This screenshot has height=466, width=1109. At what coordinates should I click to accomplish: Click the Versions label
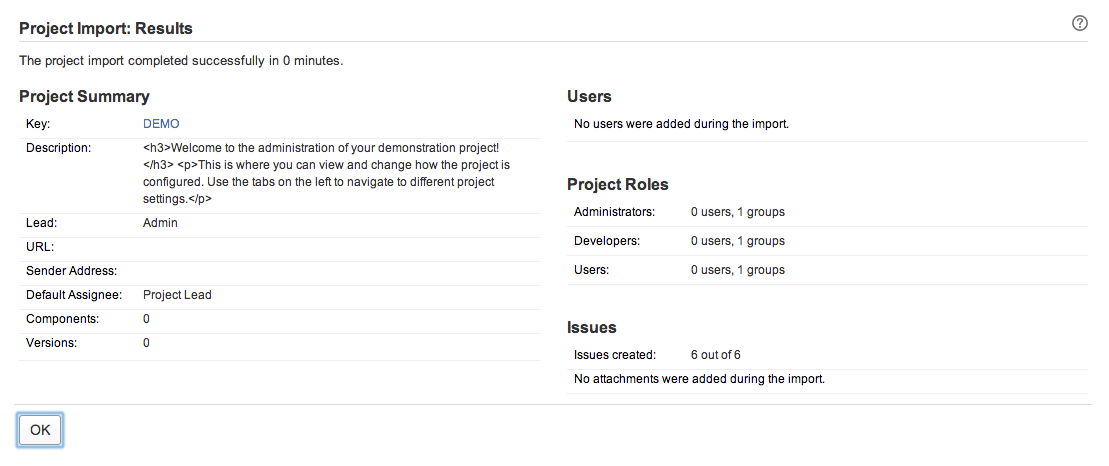coord(52,343)
